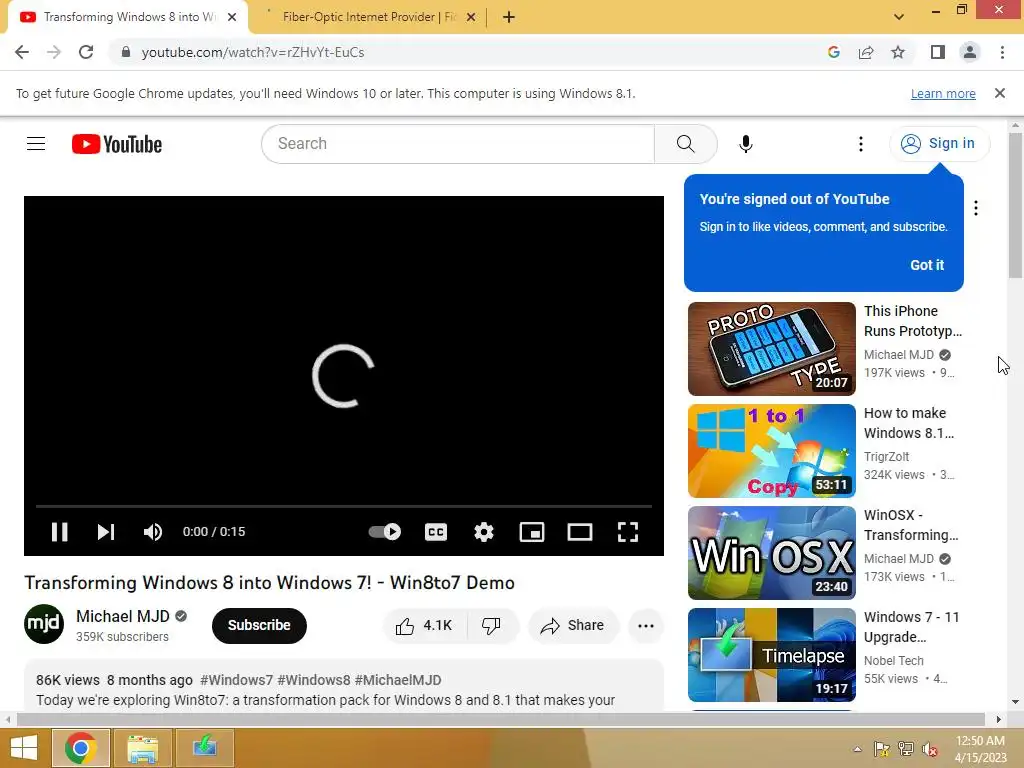Dislike the video with thumbs down
The width and height of the screenshot is (1024, 768).
click(492, 626)
